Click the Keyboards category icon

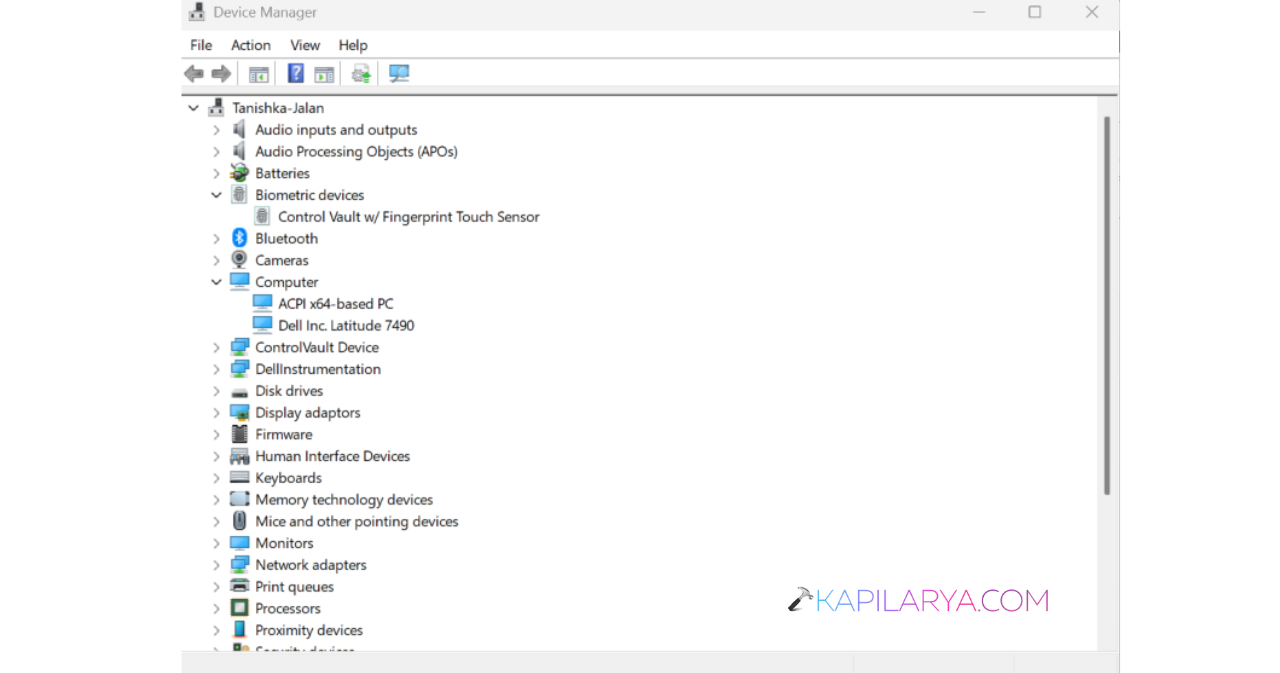click(239, 477)
